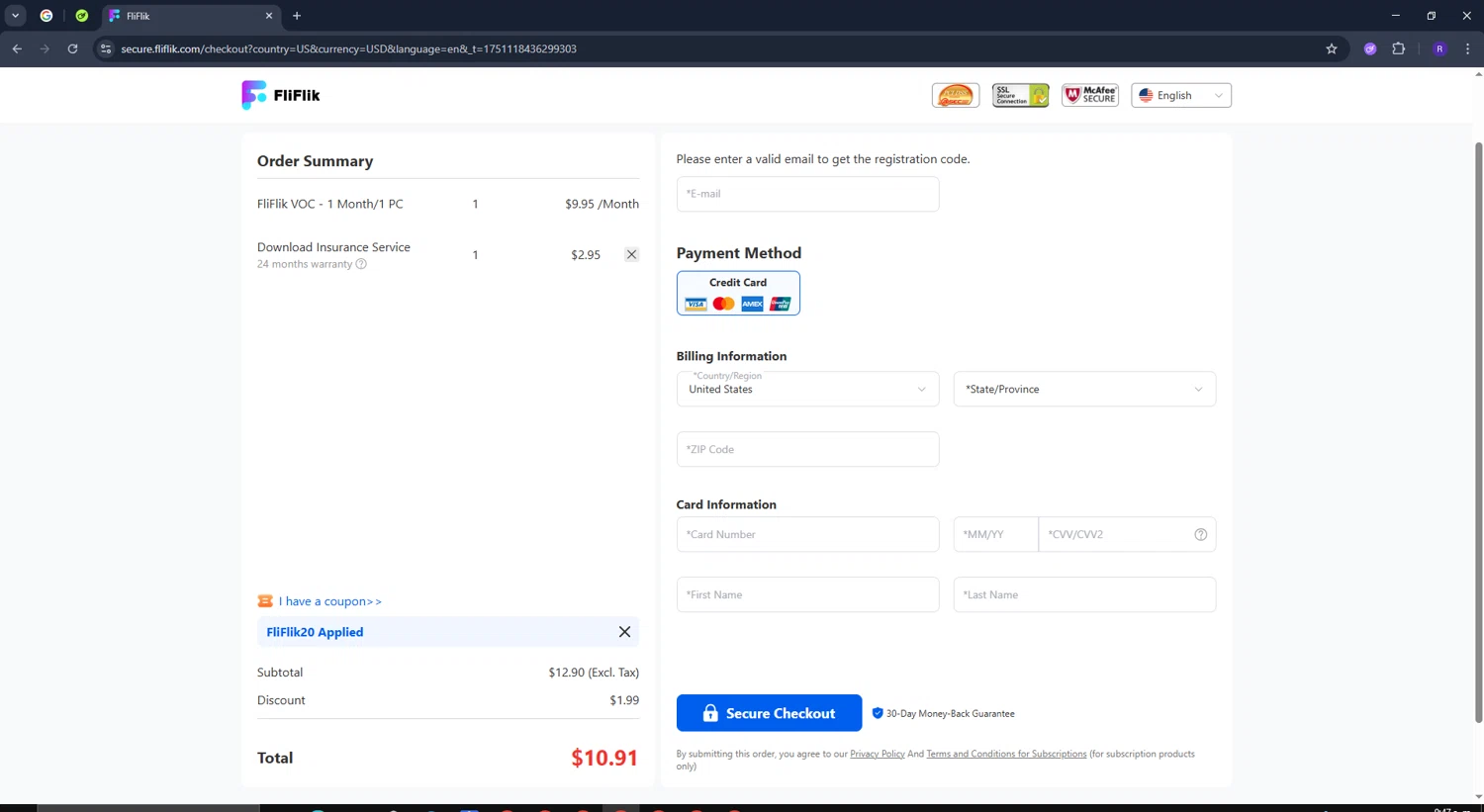Click the SSL Secure Connection badge

coord(1020,95)
